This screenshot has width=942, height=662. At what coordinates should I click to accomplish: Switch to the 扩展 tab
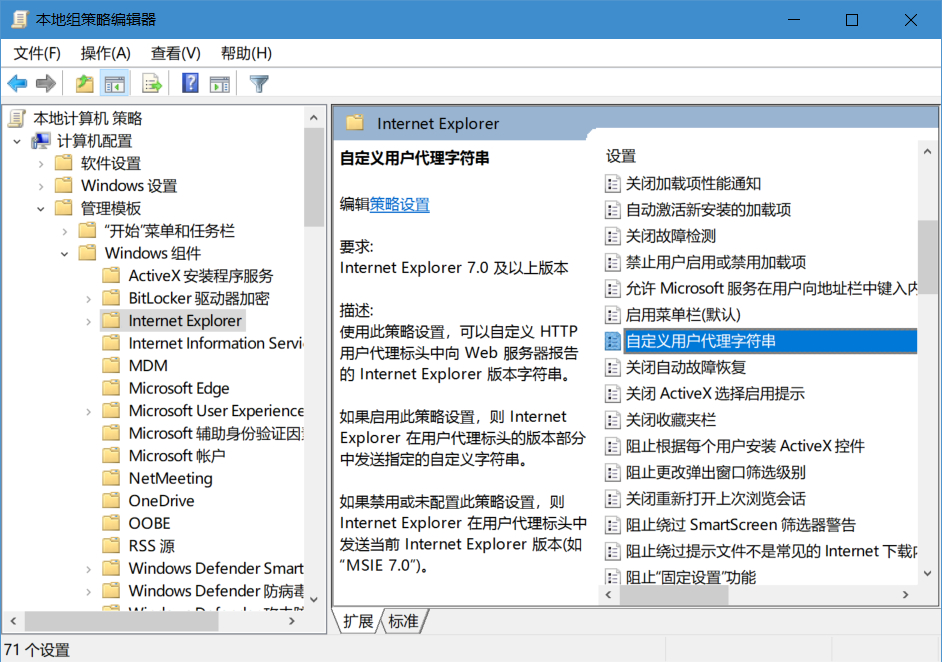click(356, 620)
